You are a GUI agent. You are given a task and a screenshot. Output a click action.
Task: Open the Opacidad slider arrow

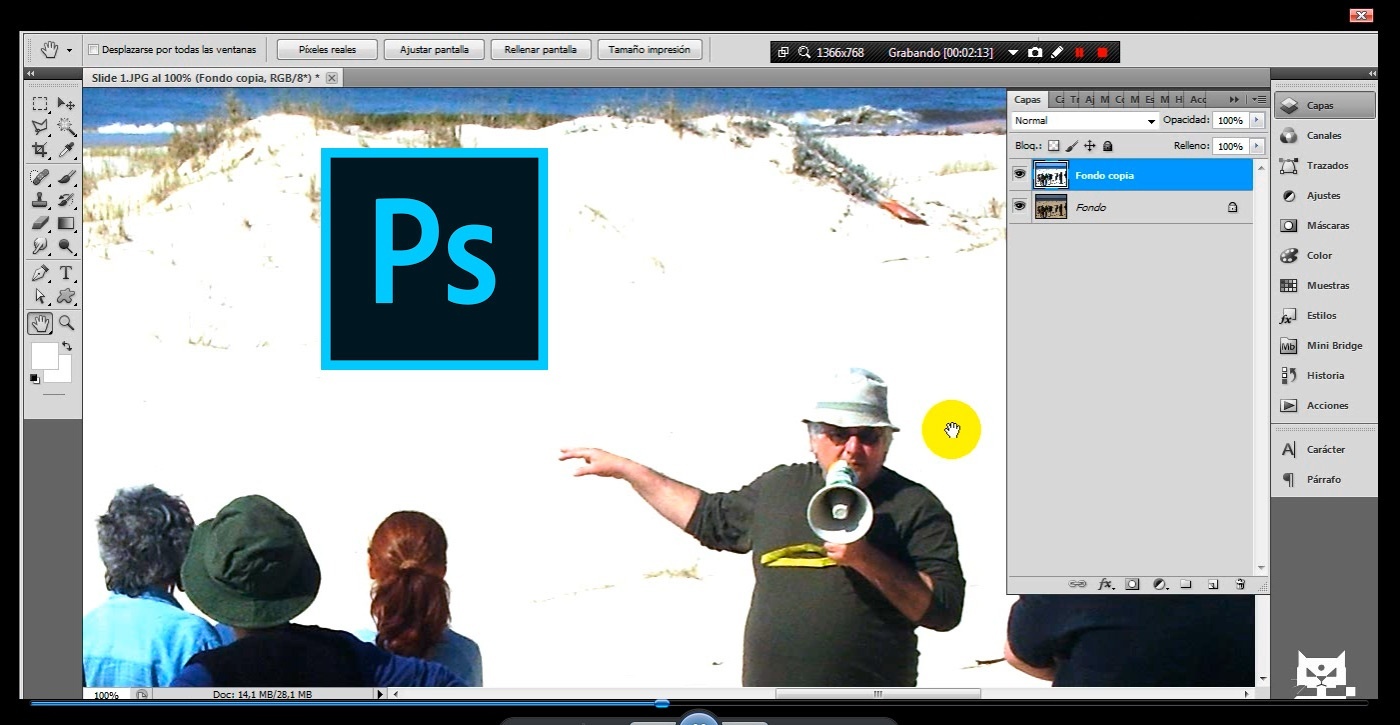(x=1257, y=120)
